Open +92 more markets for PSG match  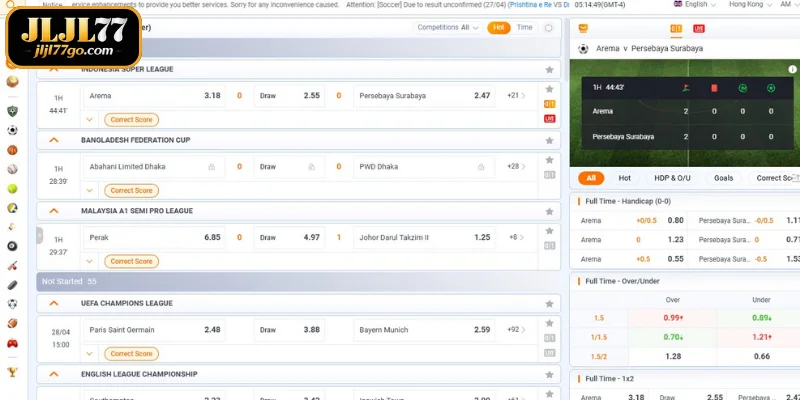[516, 330]
